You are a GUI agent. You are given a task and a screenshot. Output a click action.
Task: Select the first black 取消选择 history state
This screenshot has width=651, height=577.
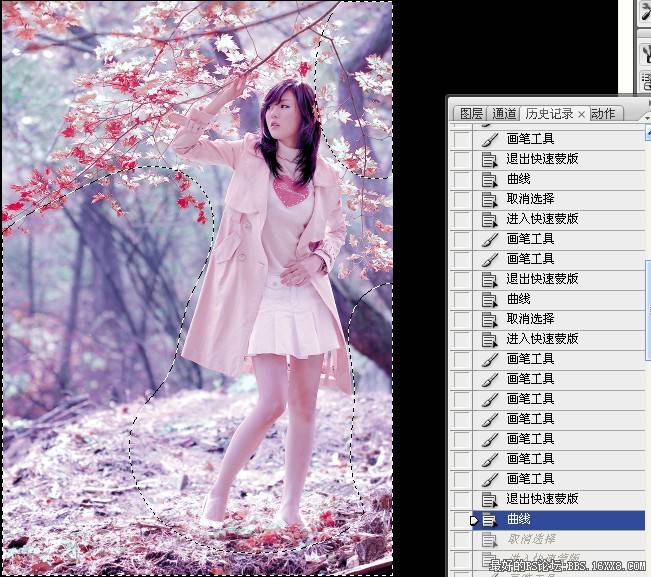coord(558,199)
